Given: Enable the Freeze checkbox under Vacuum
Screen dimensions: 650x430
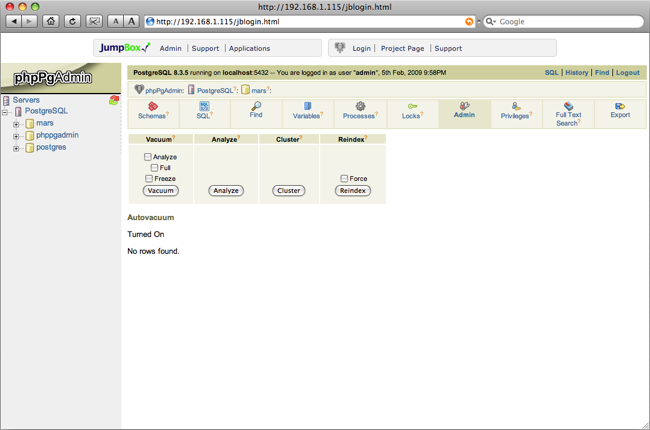Looking at the screenshot, I should tap(149, 178).
